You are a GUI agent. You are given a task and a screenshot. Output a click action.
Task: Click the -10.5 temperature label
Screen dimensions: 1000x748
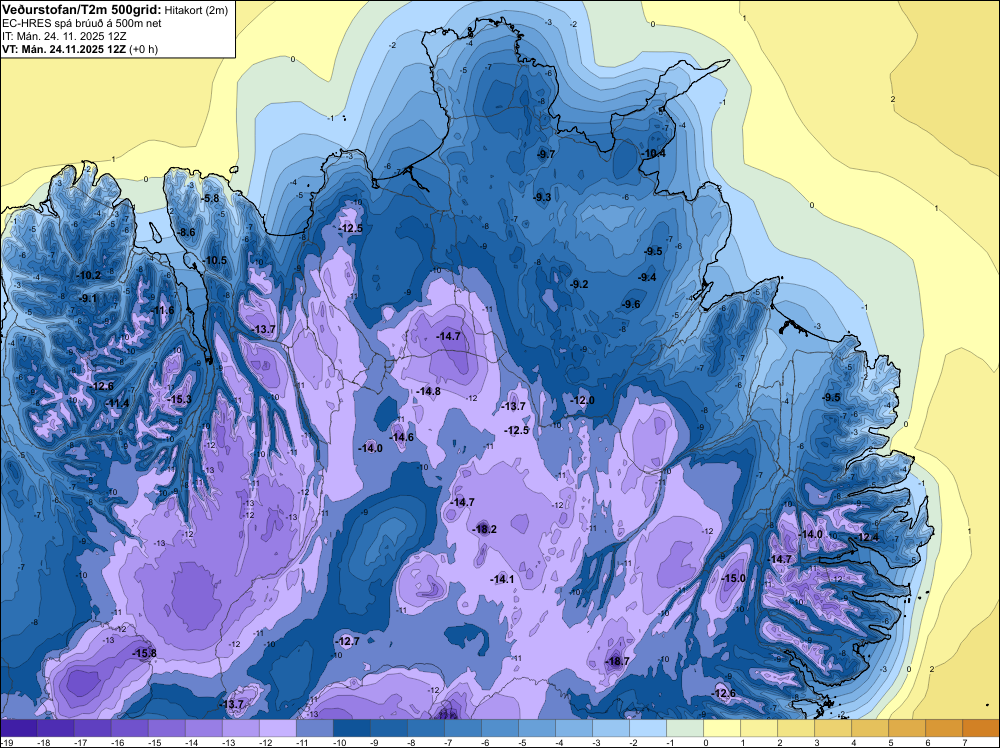(214, 260)
